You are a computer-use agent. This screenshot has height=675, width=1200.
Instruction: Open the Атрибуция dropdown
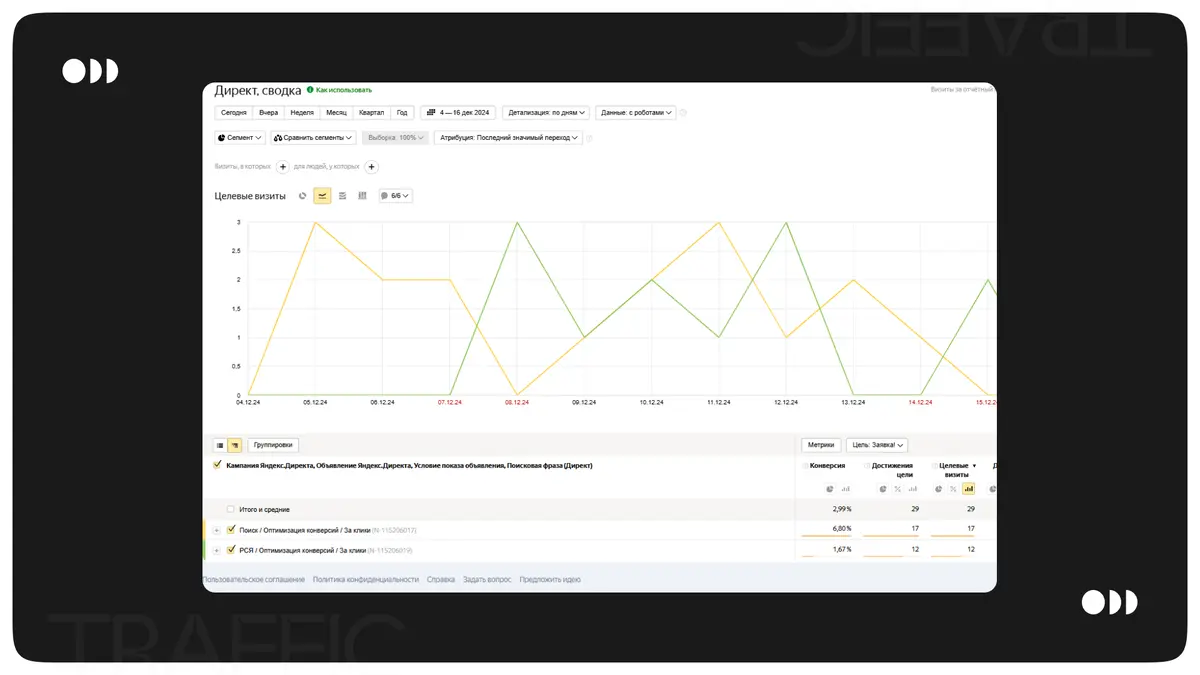click(x=509, y=138)
